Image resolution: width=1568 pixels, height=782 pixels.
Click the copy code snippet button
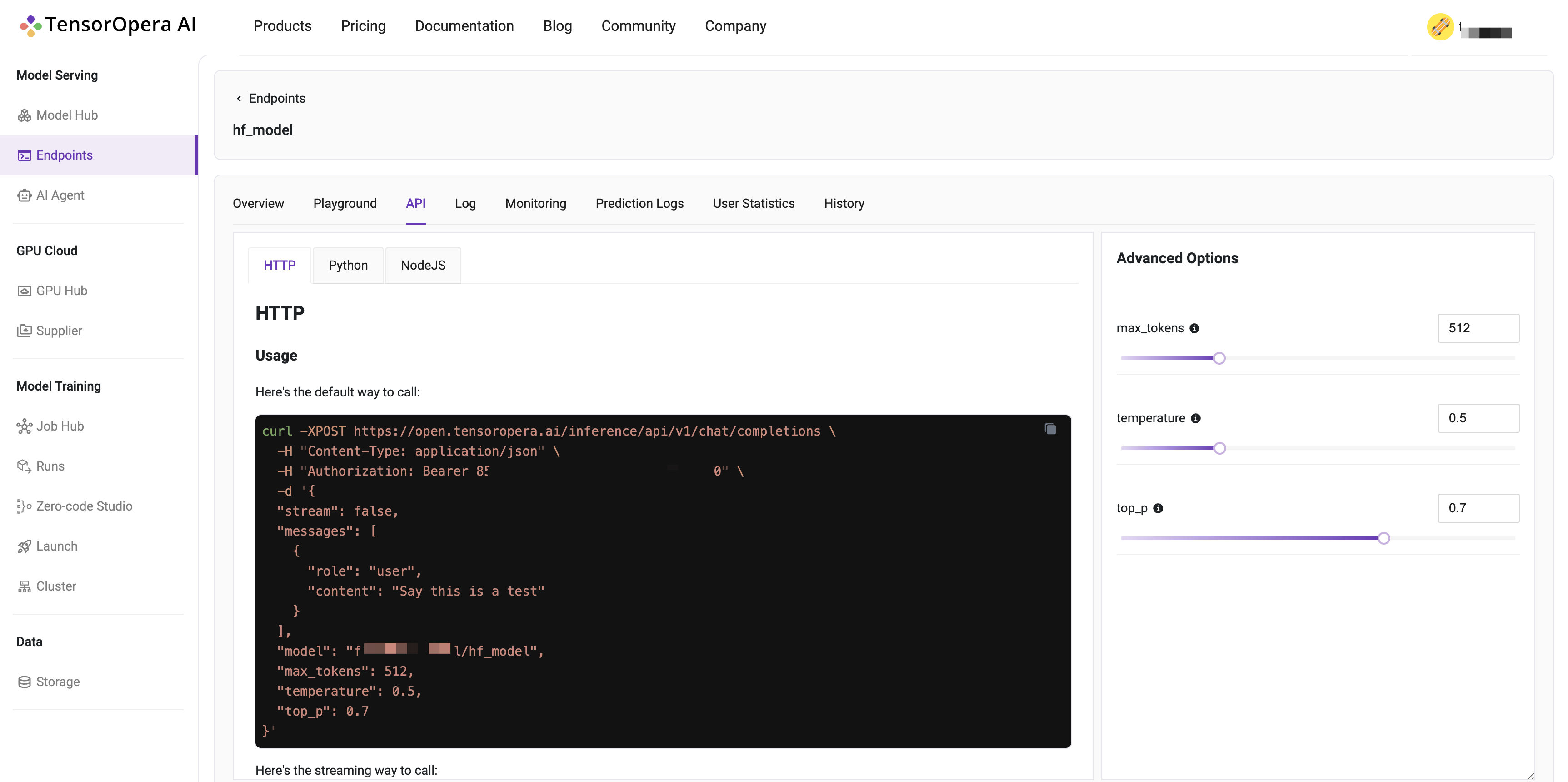tap(1051, 430)
